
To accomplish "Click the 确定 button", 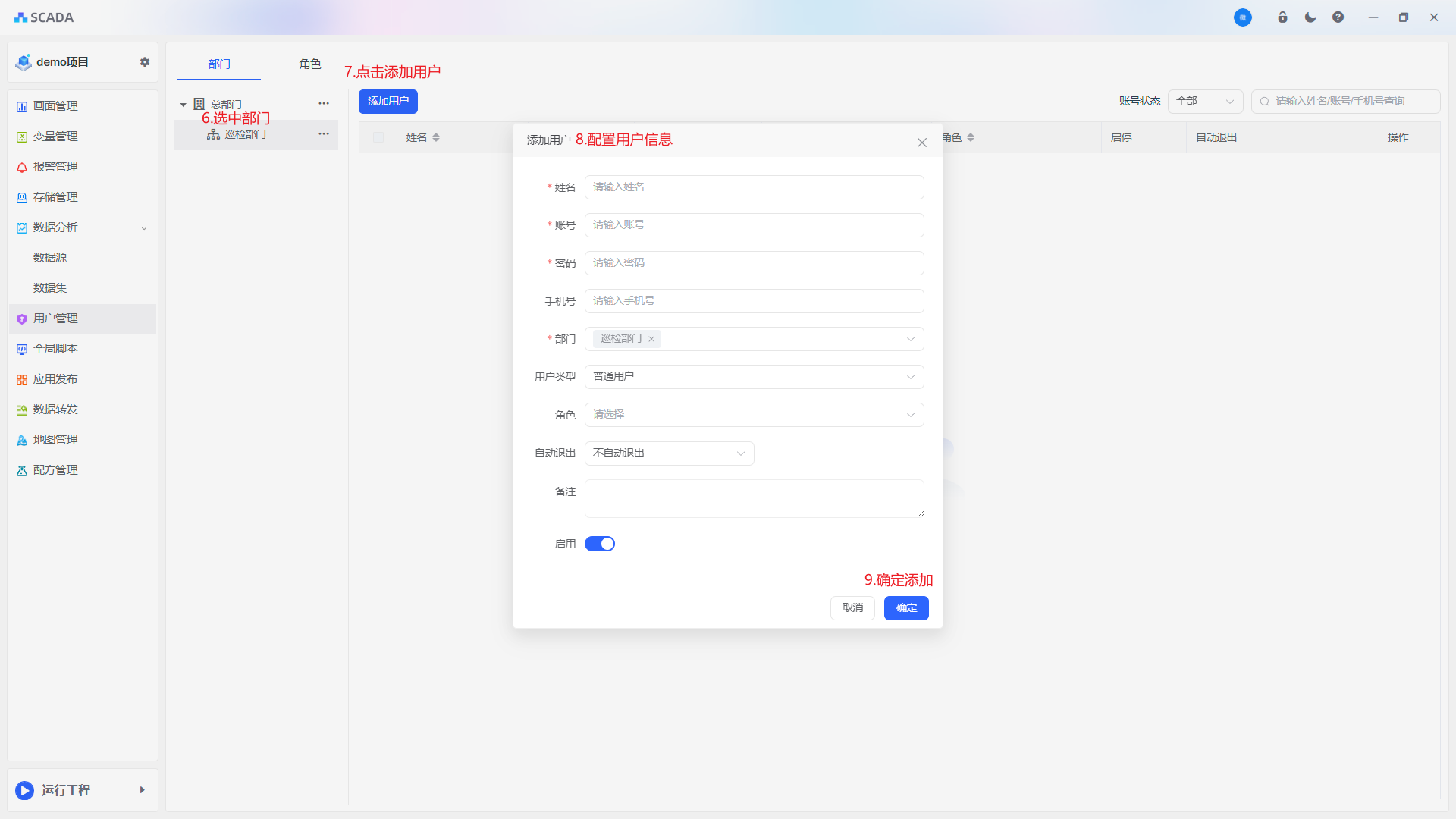I will coord(905,608).
